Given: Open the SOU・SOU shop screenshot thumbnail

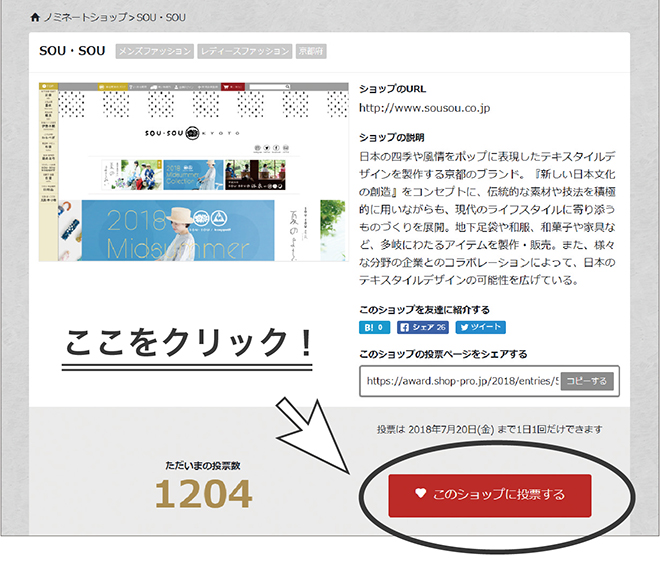Looking at the screenshot, I should [x=194, y=172].
